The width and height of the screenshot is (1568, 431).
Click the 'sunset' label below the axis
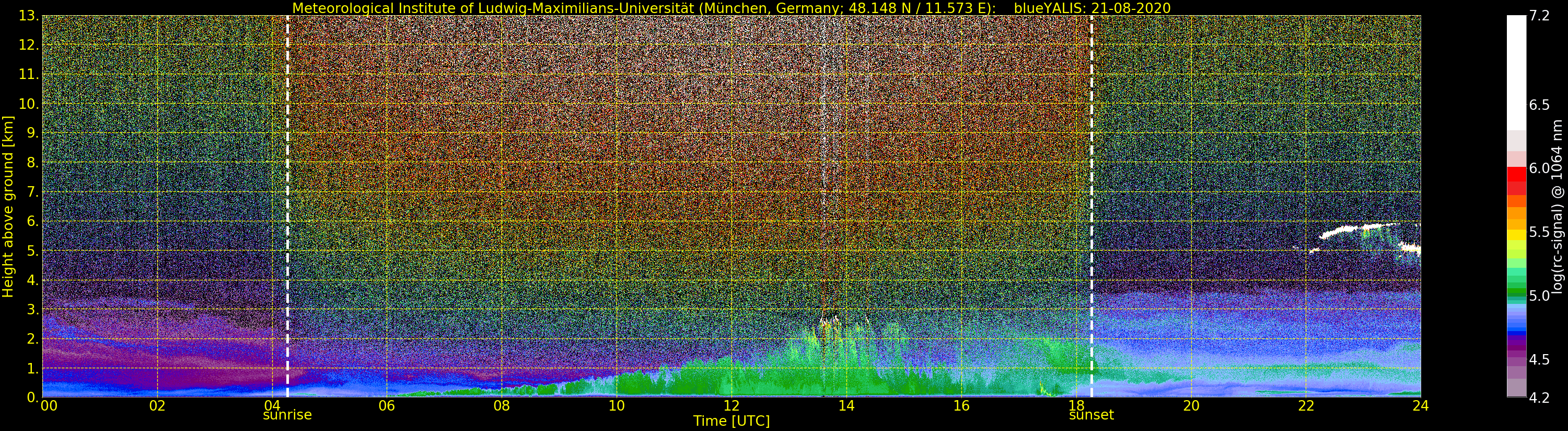(1091, 415)
